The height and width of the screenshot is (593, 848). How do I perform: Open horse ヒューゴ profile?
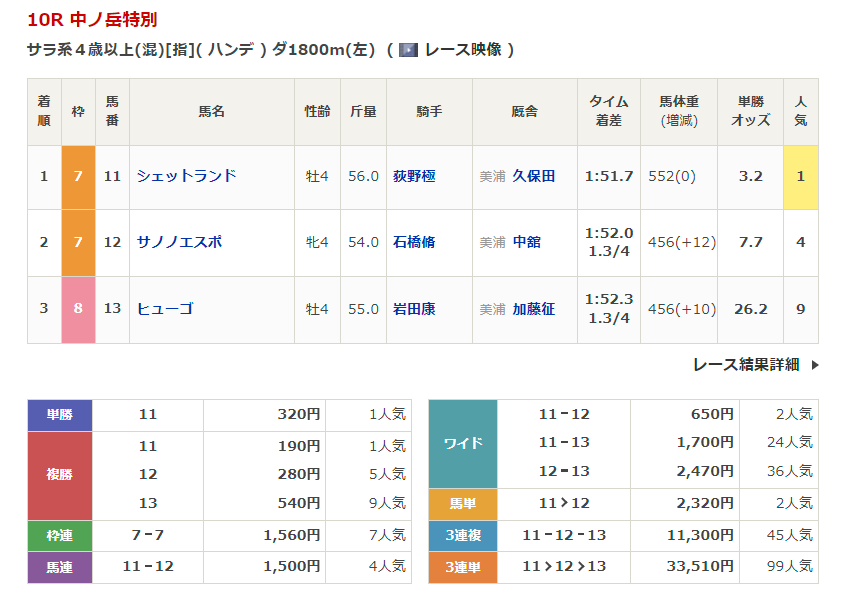(x=164, y=309)
